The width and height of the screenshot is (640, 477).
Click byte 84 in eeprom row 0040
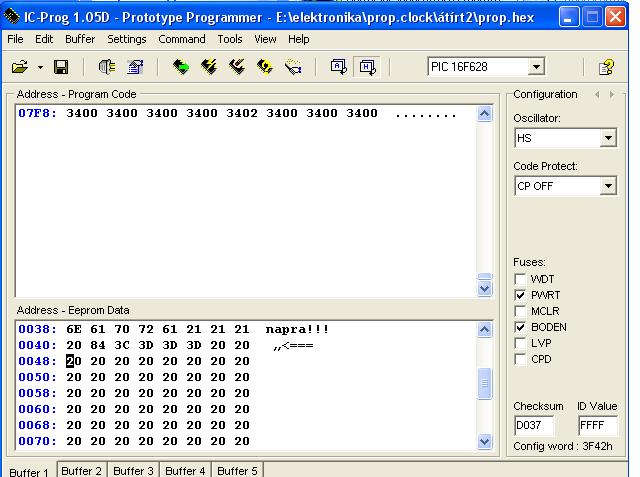pos(98,345)
